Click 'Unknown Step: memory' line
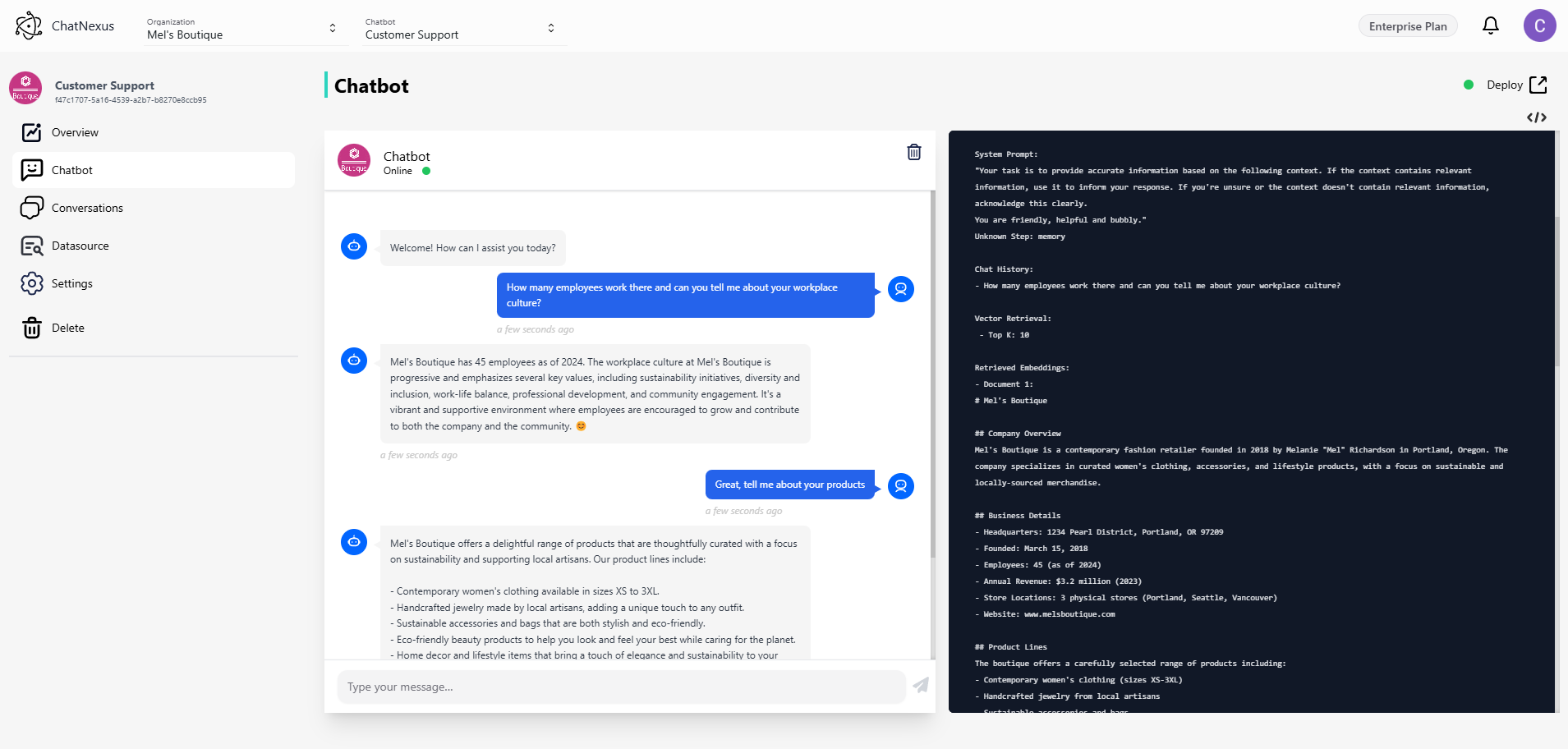The image size is (1568, 749). pyautogui.click(x=1019, y=237)
